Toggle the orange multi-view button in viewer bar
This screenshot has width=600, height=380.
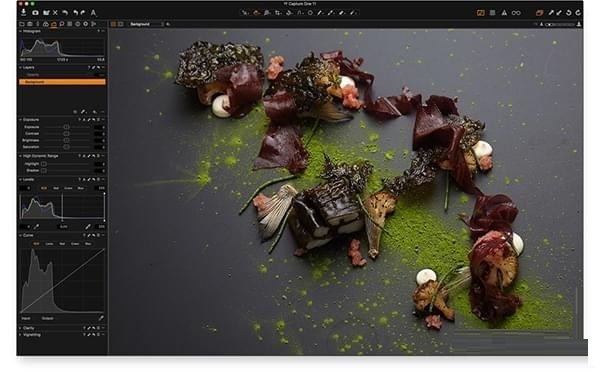[114, 24]
